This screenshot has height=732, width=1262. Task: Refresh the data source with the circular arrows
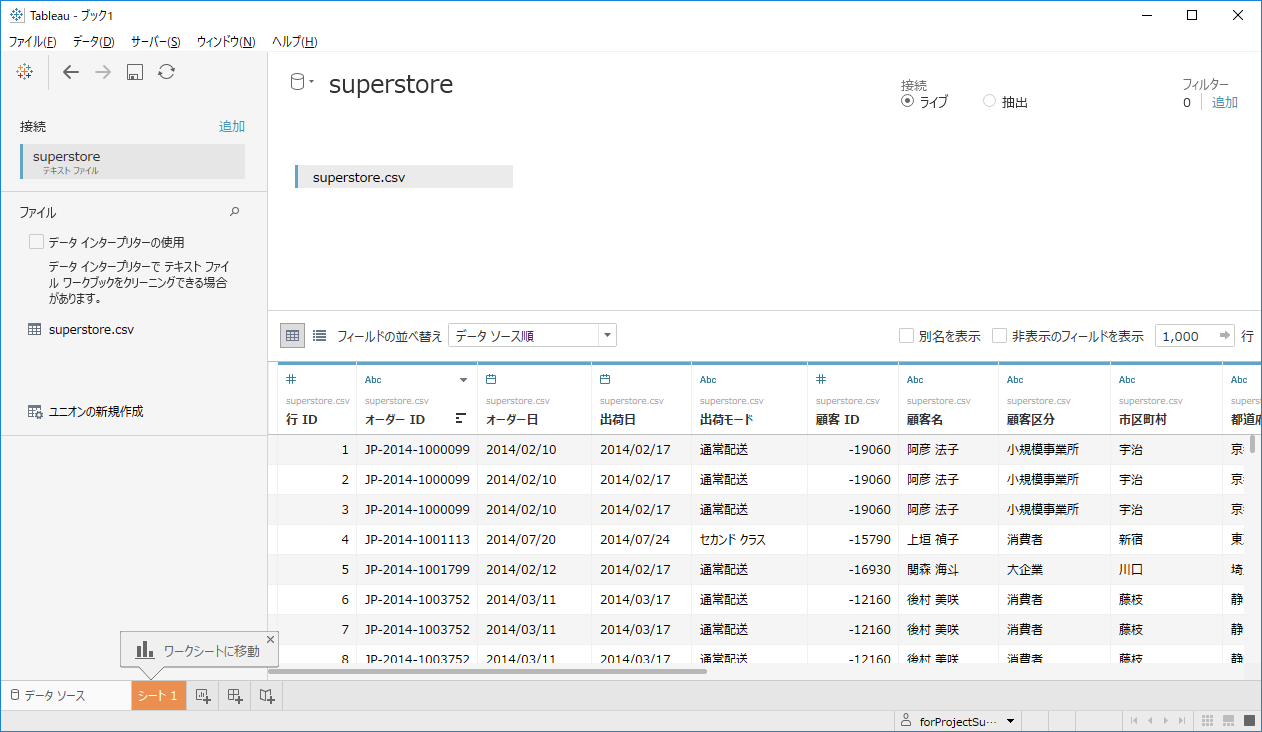pos(167,72)
